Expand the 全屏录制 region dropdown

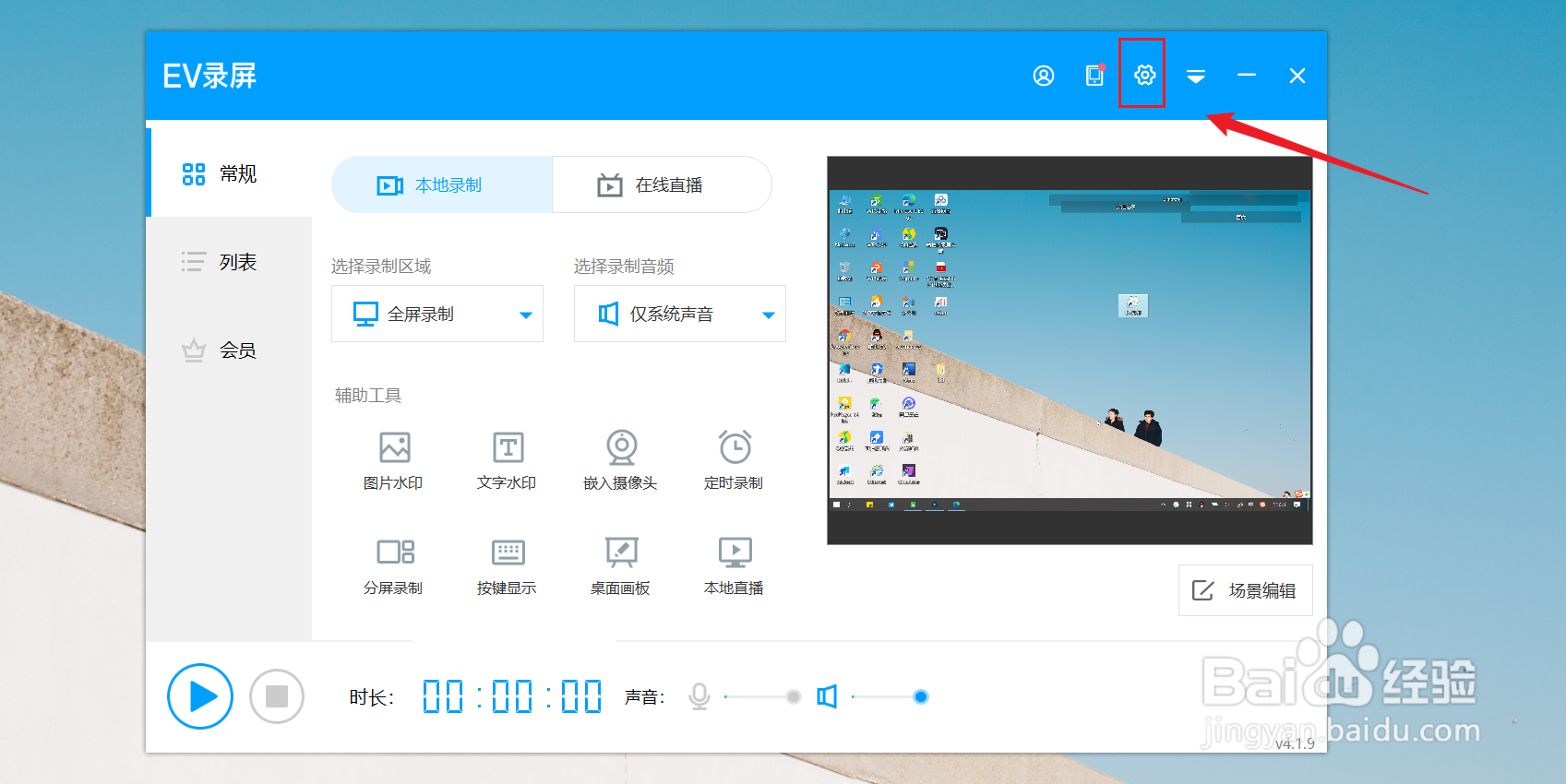click(437, 314)
